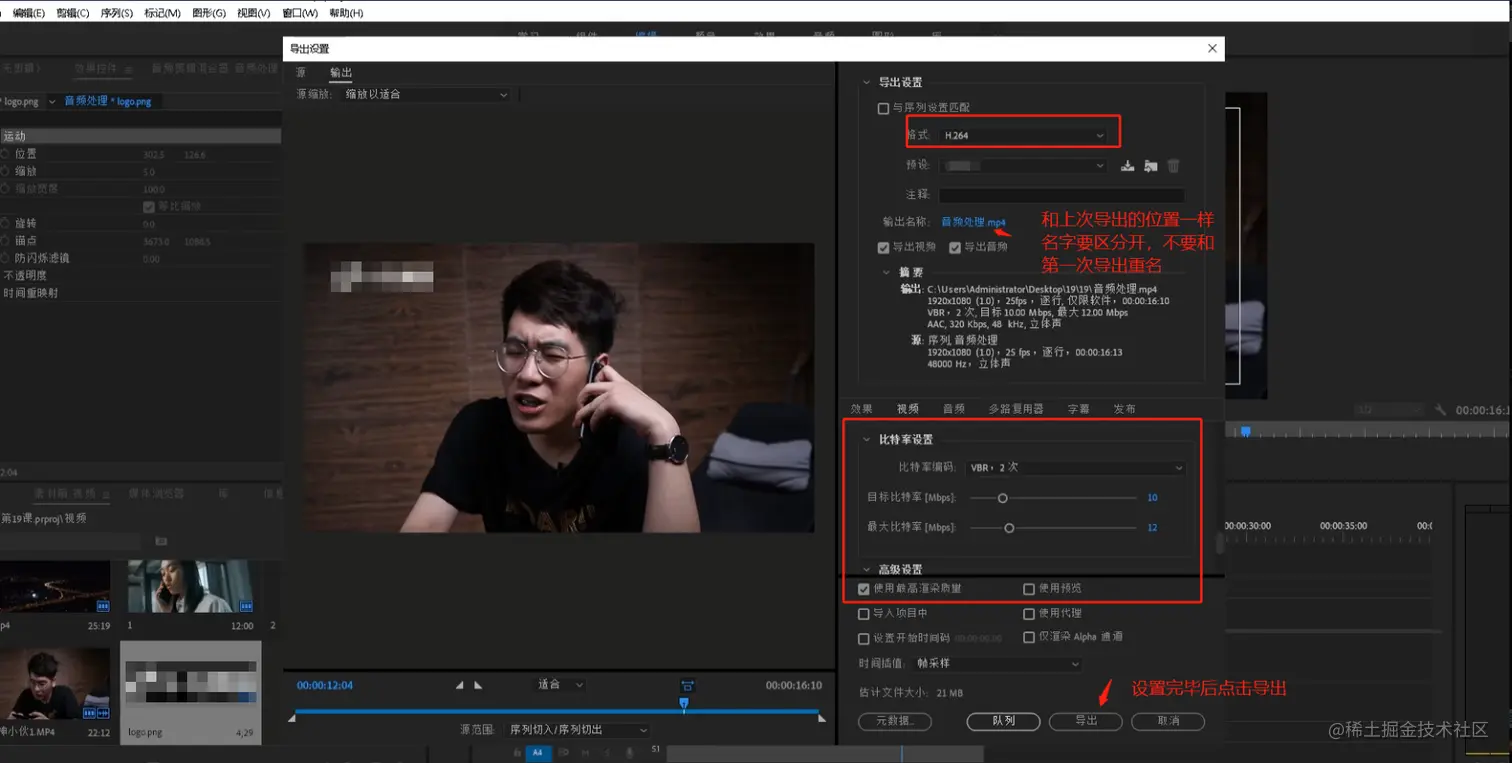Toggle 使用最高渲染质量 checkbox
This screenshot has width=1512, height=763.
click(864, 589)
